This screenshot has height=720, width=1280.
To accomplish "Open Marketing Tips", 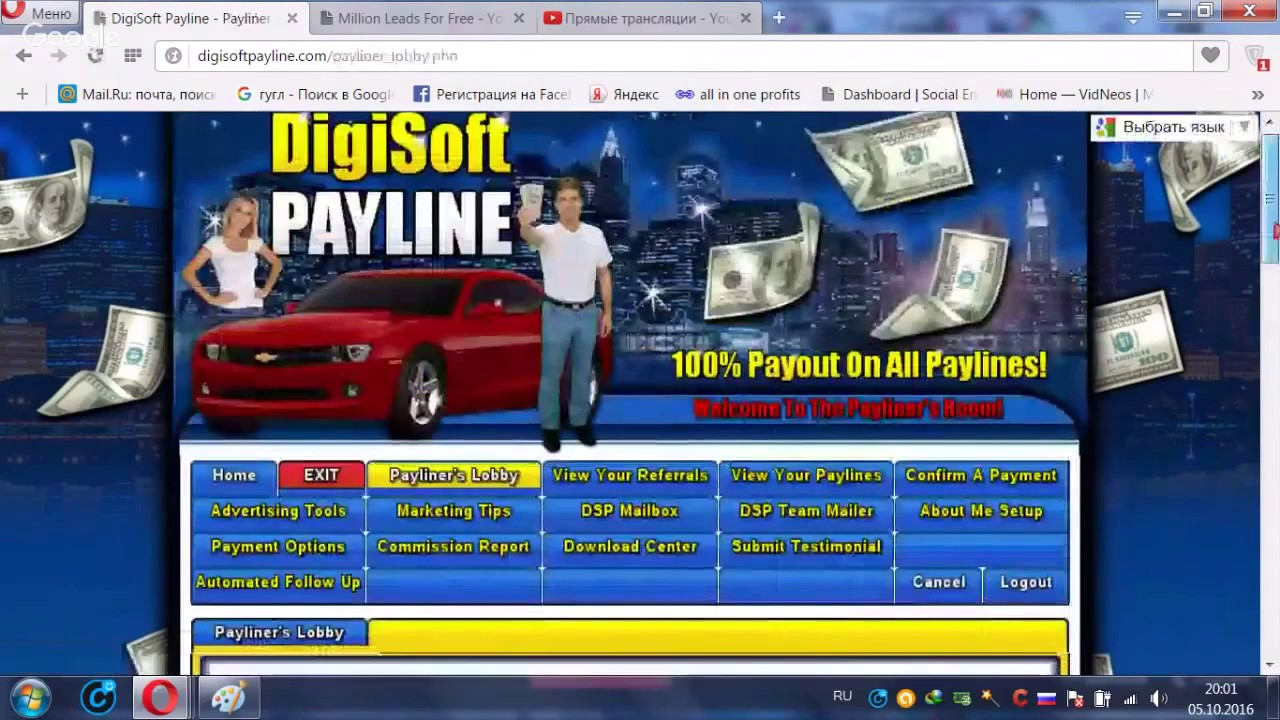I will coord(454,510).
